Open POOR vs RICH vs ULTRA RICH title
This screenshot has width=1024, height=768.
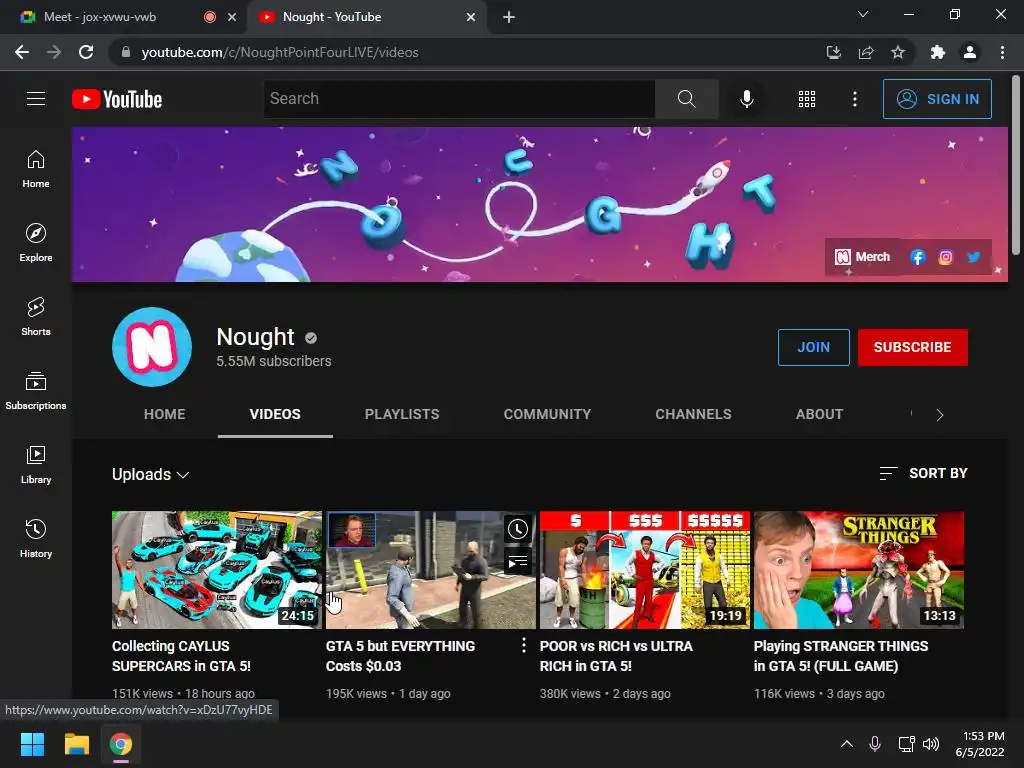[x=616, y=656]
